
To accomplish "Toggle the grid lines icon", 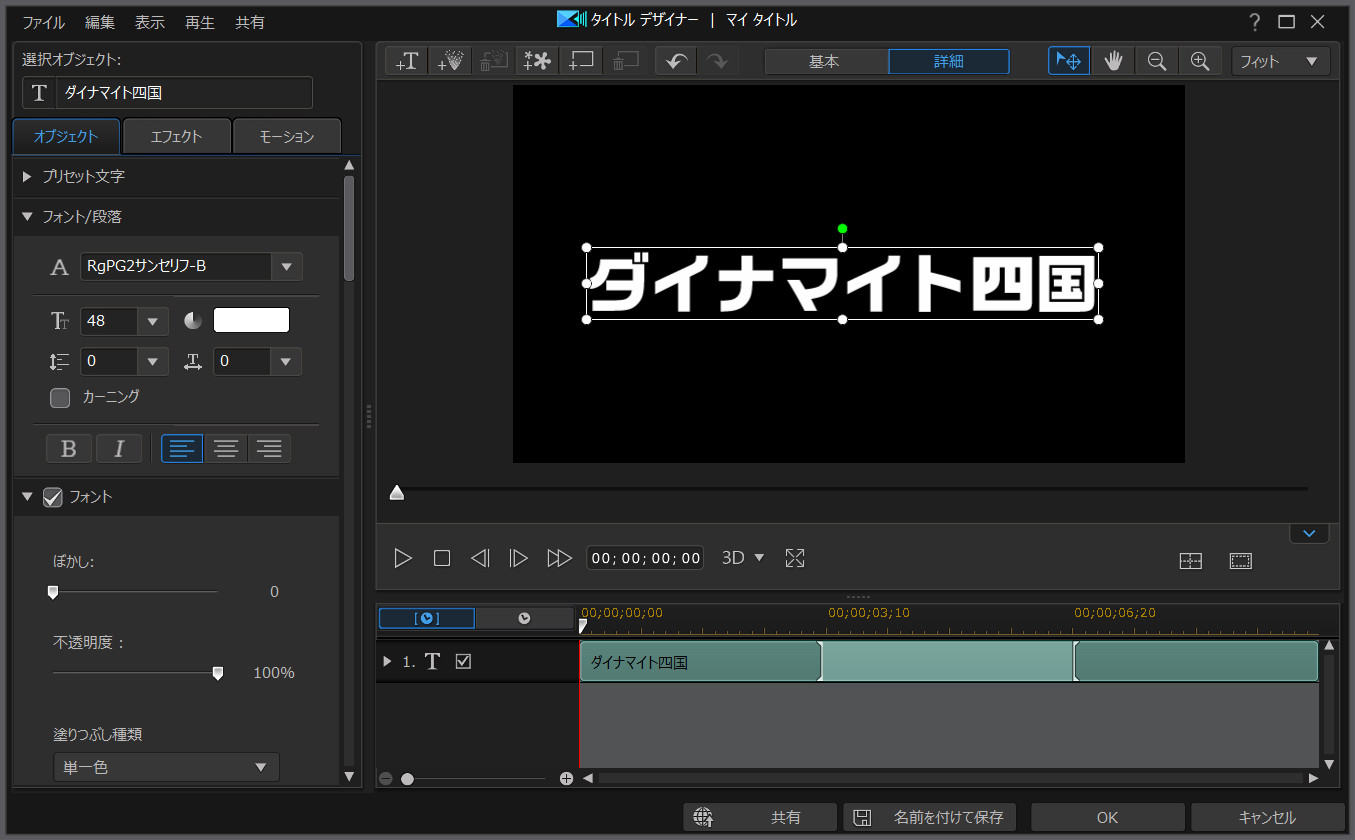I will (x=1190, y=561).
